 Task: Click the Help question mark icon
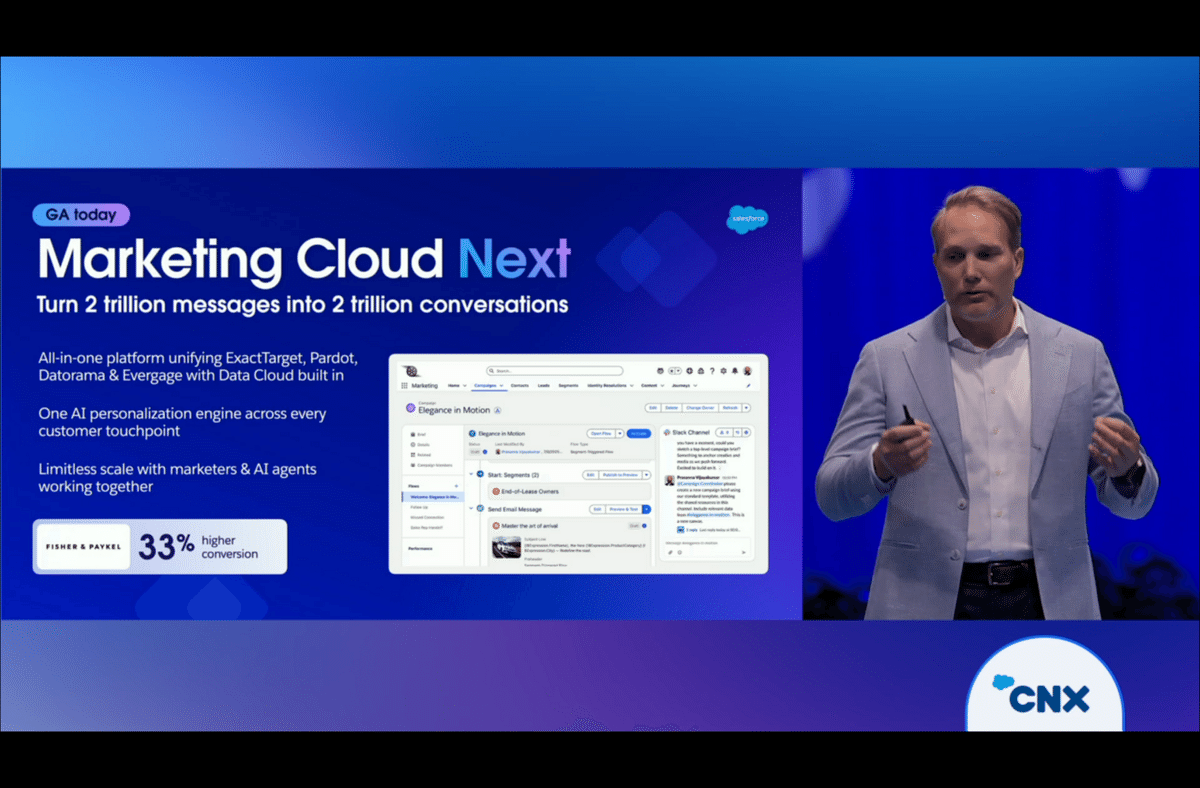(x=712, y=371)
